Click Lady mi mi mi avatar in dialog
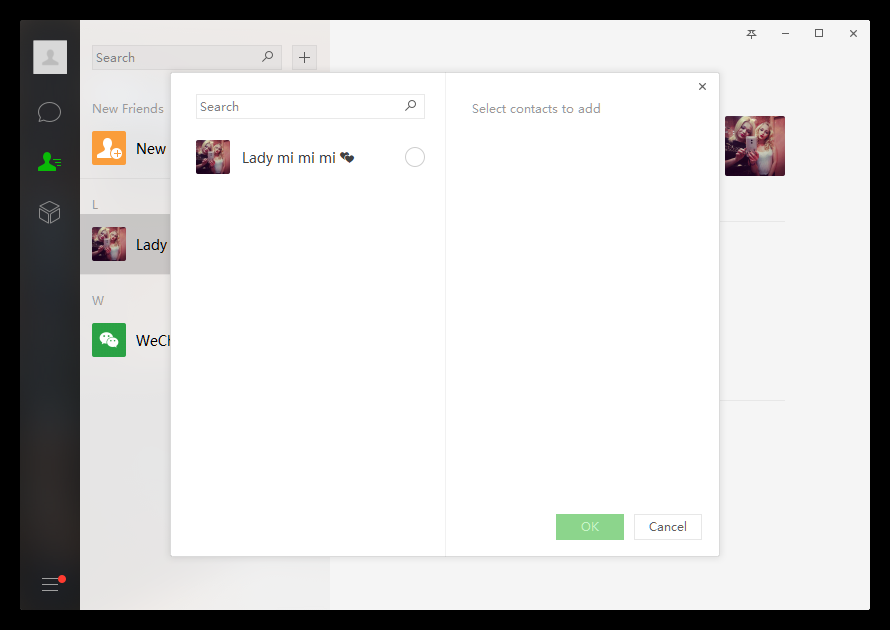The width and height of the screenshot is (890, 630). (213, 157)
